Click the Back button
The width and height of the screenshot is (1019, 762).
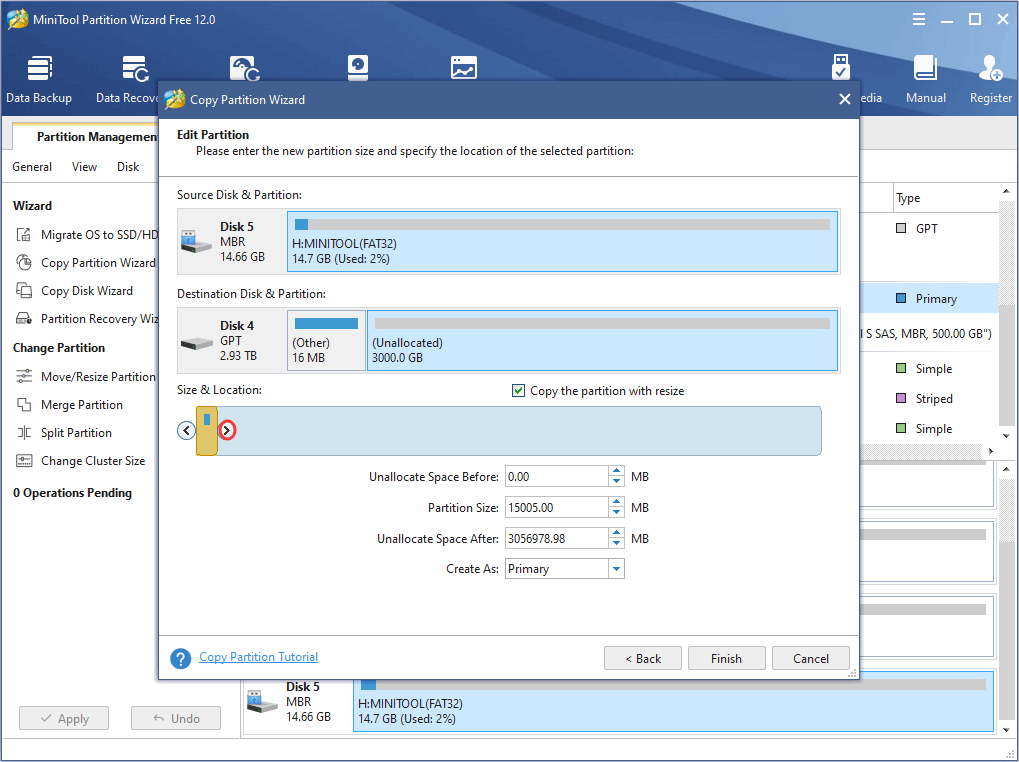(x=643, y=658)
